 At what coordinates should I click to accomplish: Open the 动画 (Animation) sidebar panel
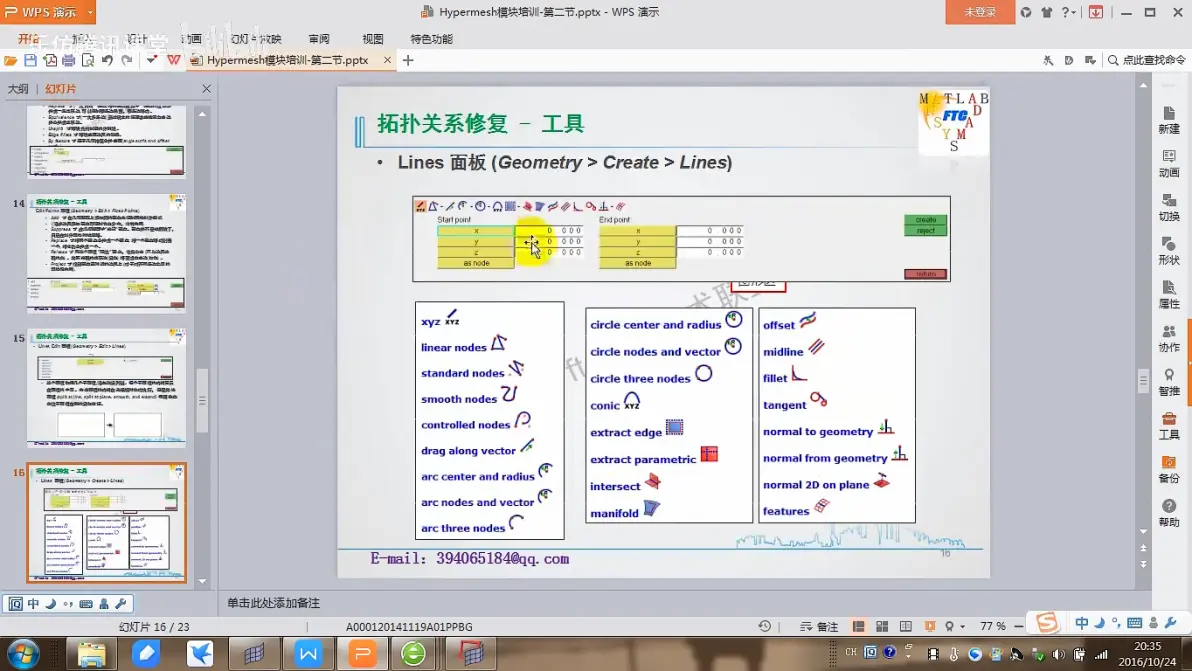pos(1168,162)
